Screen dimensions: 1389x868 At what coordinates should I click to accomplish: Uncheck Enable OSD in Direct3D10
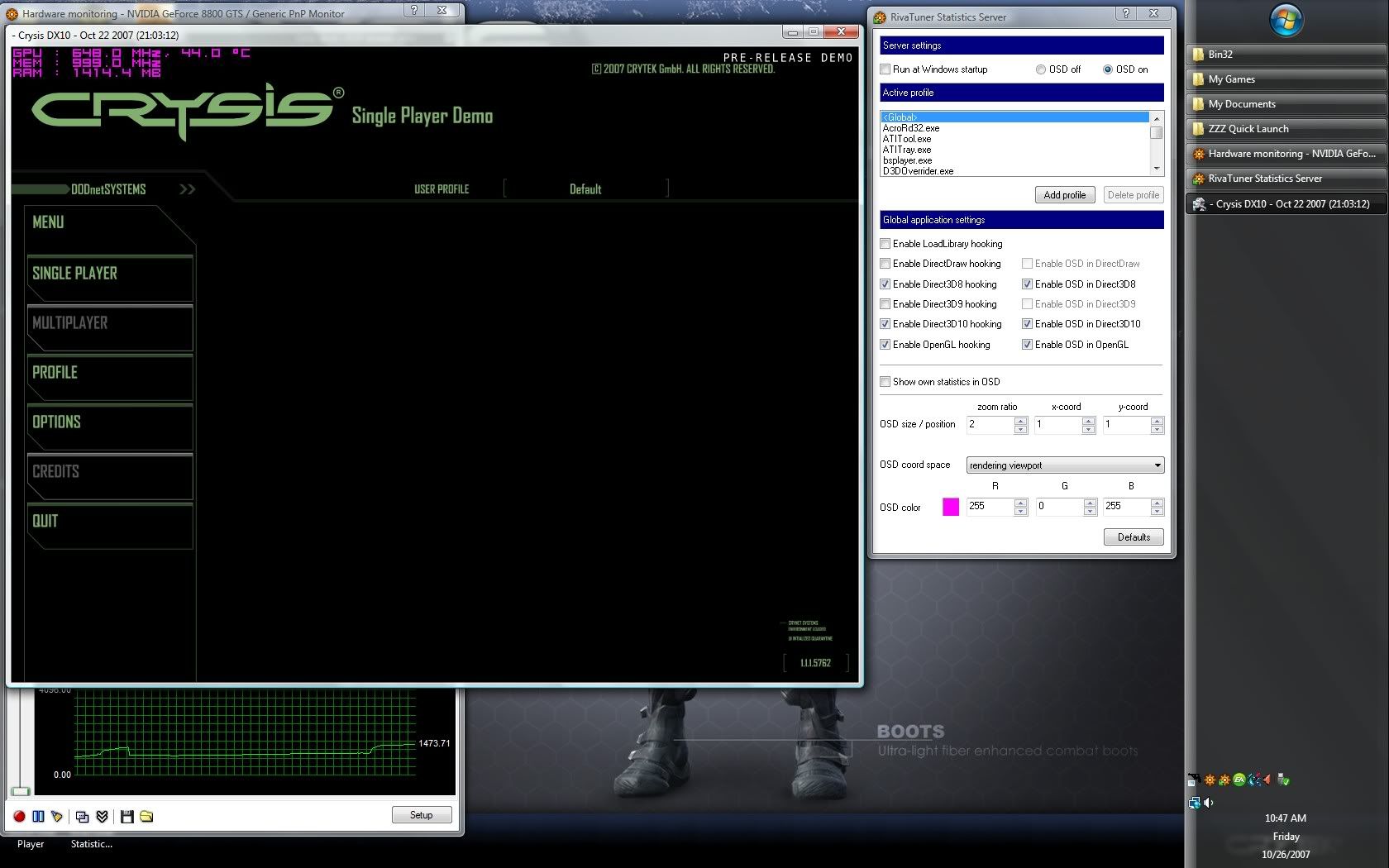tap(1028, 324)
